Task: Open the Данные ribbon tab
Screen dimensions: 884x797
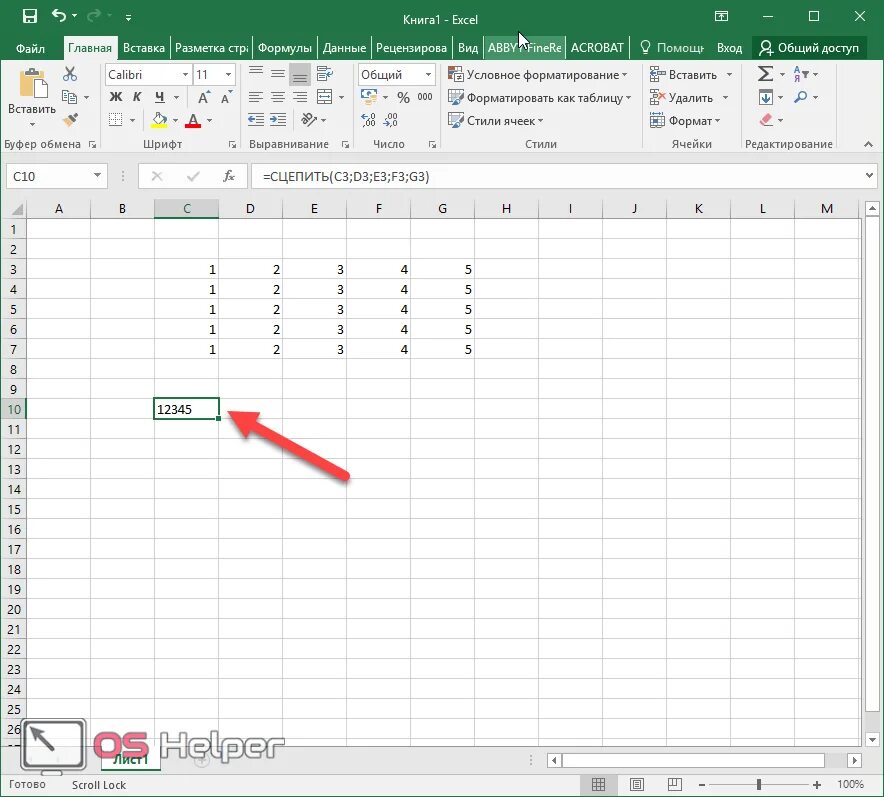Action: (344, 48)
